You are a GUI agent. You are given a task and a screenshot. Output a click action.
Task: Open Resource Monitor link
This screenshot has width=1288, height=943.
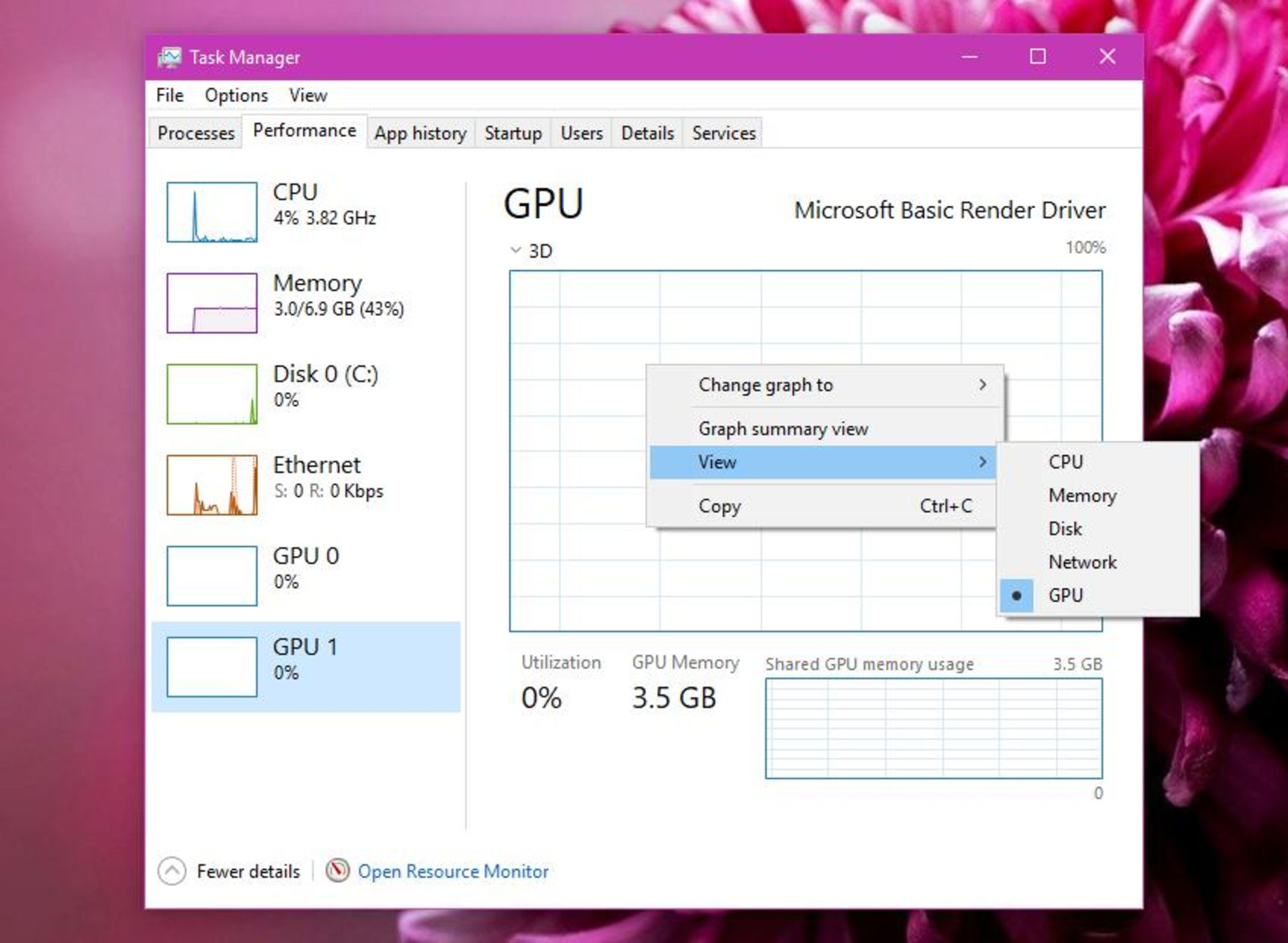[453, 871]
